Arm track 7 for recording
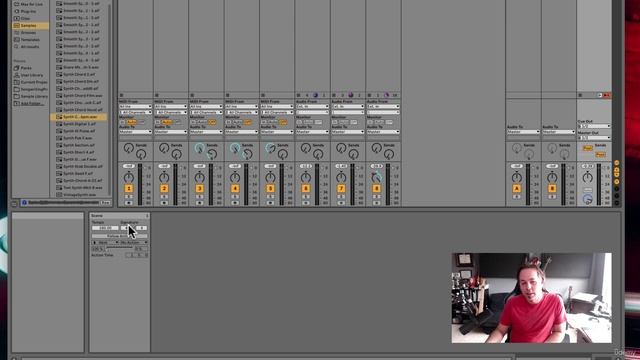This screenshot has height=360, width=640. click(x=341, y=202)
